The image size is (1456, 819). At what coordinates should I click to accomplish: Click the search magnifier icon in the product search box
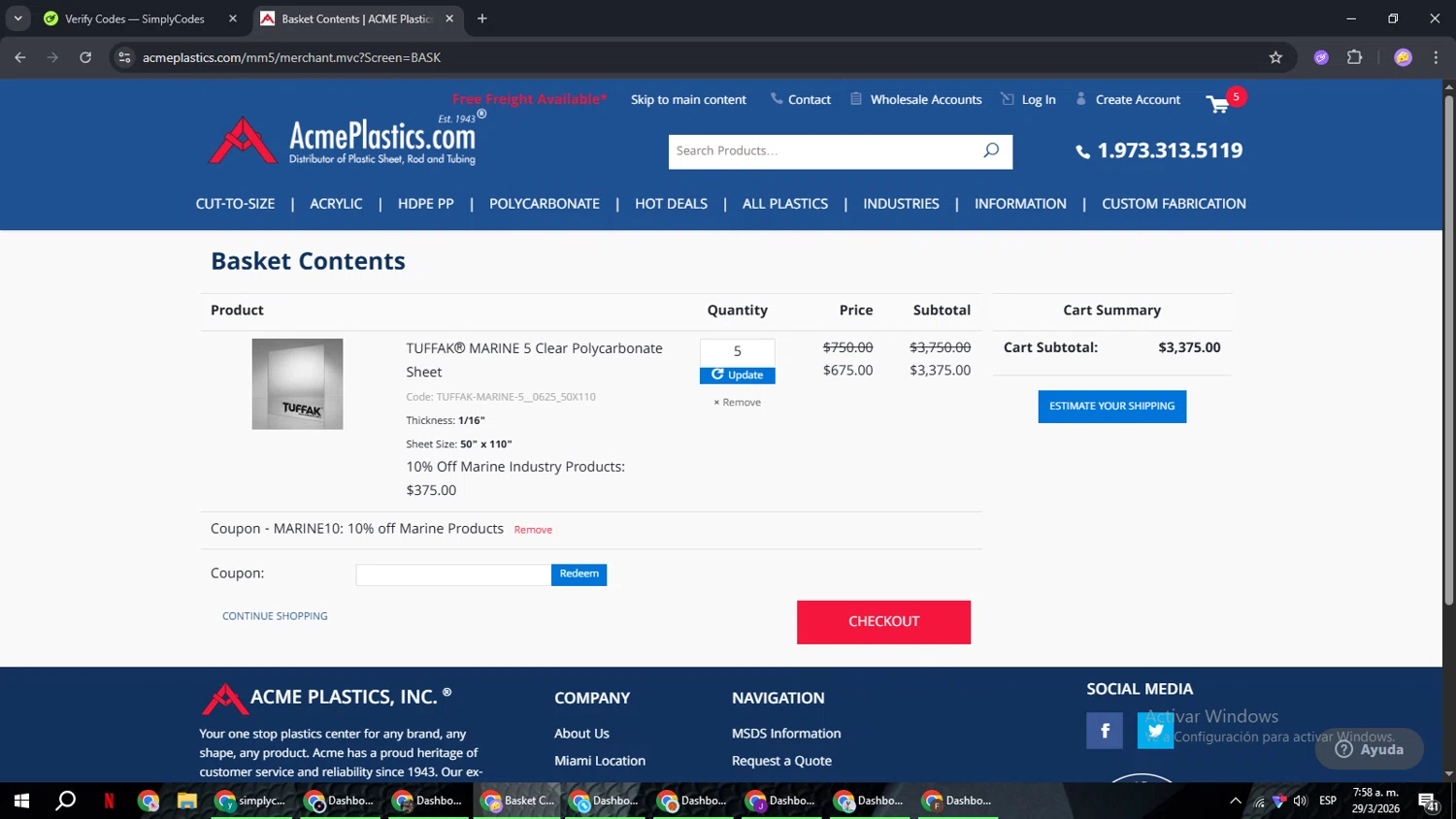[991, 150]
